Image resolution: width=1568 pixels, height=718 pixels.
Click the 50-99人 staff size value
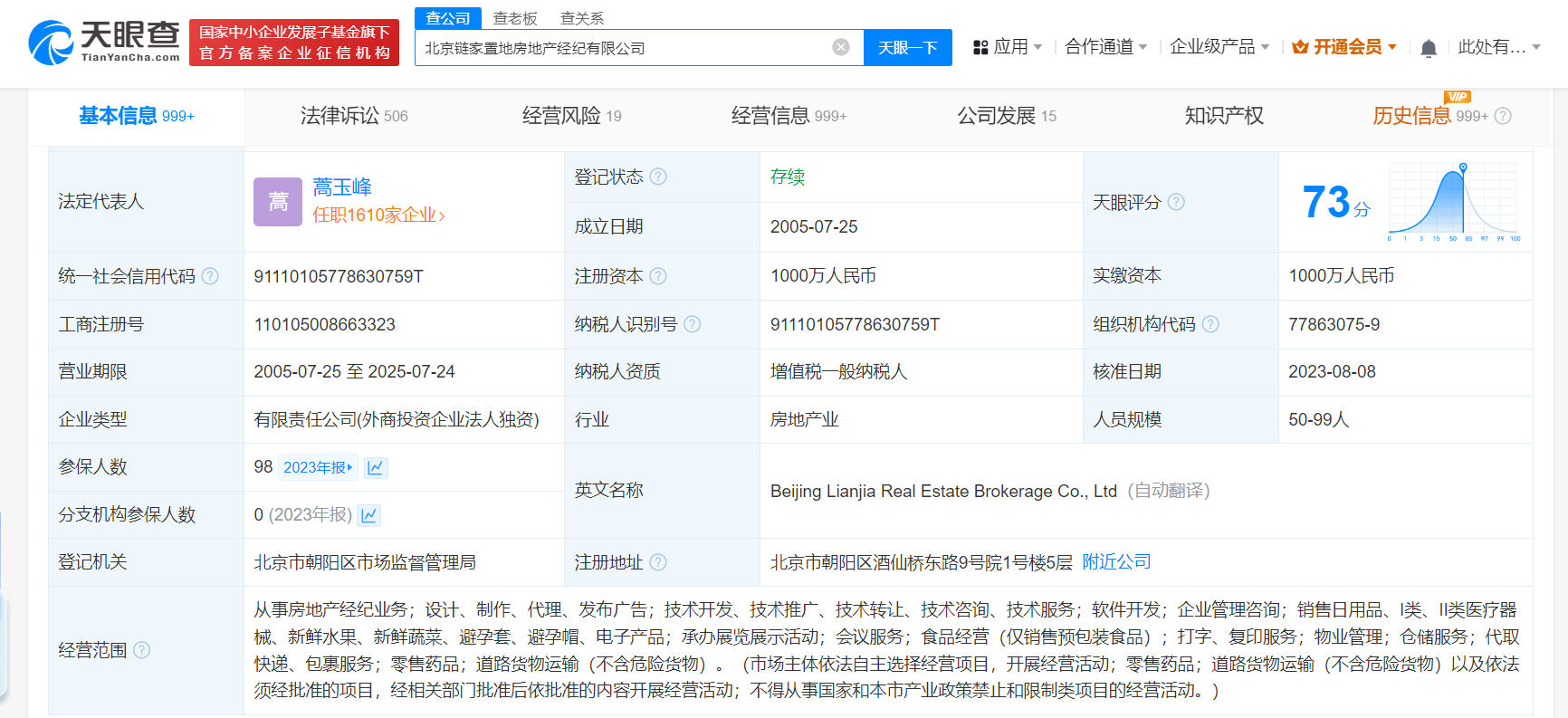tap(1318, 419)
